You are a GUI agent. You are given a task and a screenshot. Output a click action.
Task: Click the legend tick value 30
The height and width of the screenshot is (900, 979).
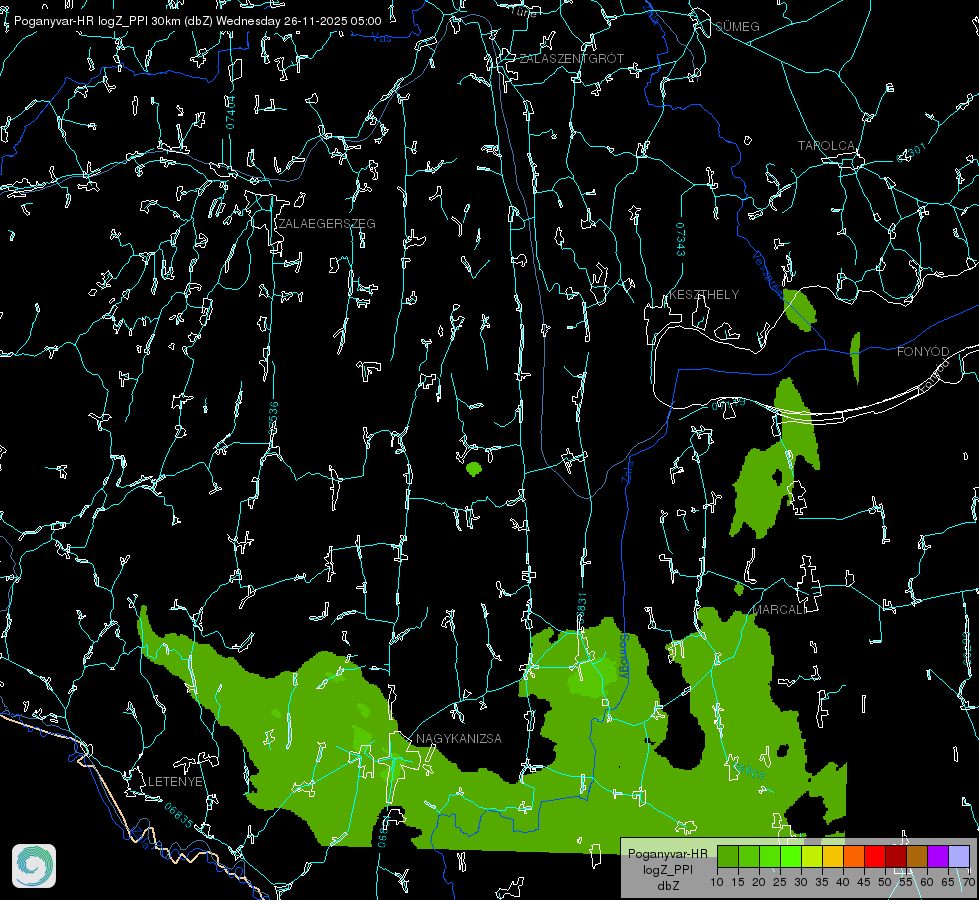coord(801,882)
